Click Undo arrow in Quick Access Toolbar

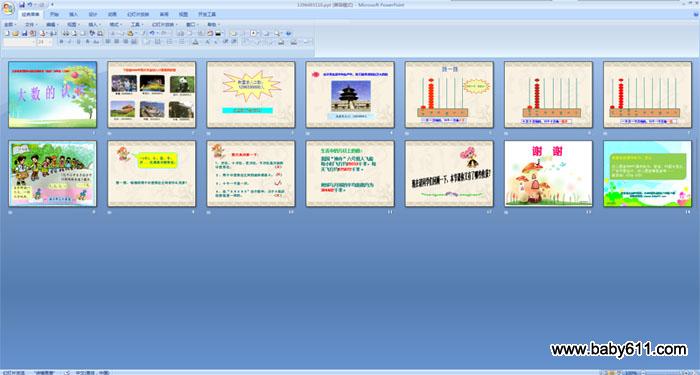pyautogui.click(x=29, y=5)
